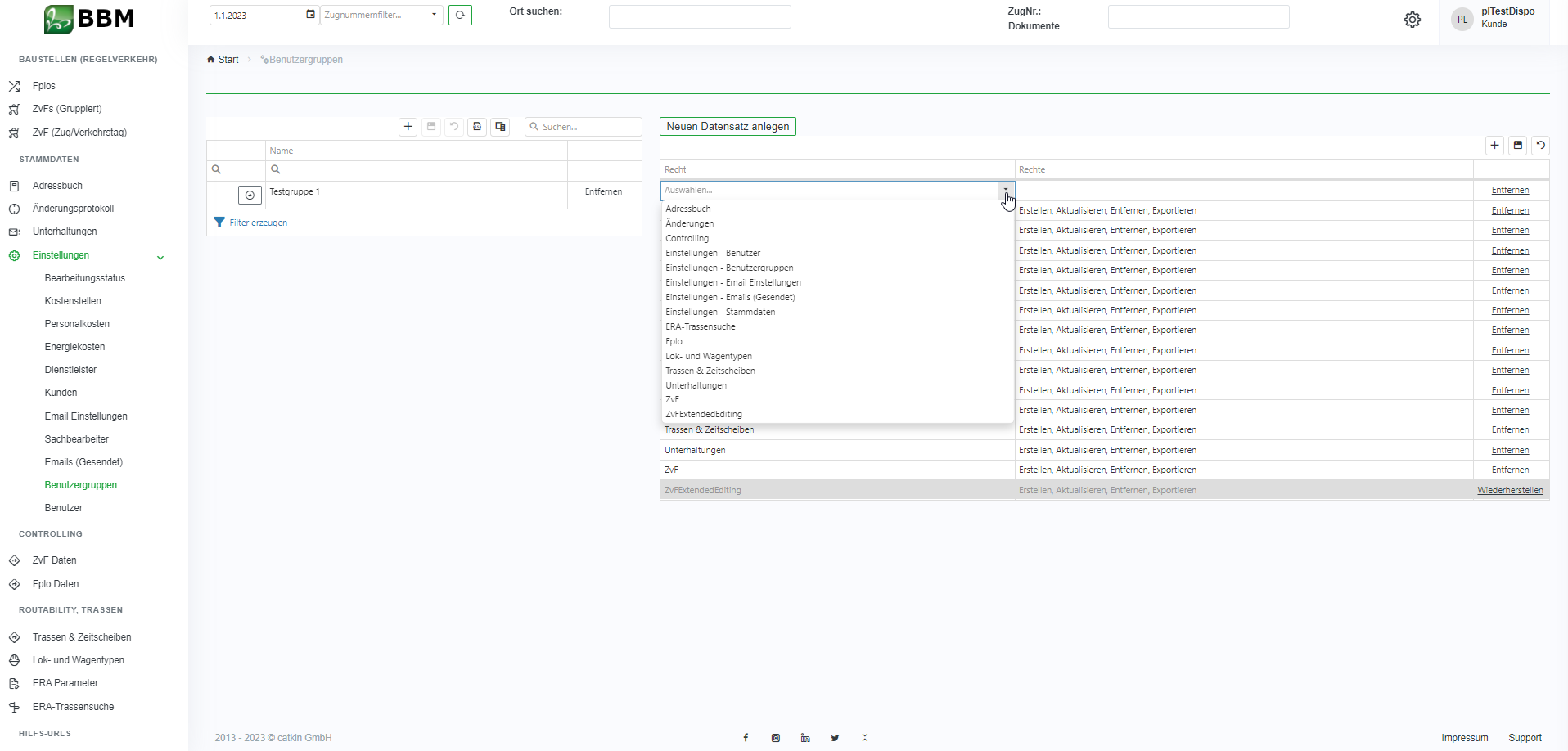
Task: Open the calendar picker for date 1.1.2023
Action: click(310, 15)
